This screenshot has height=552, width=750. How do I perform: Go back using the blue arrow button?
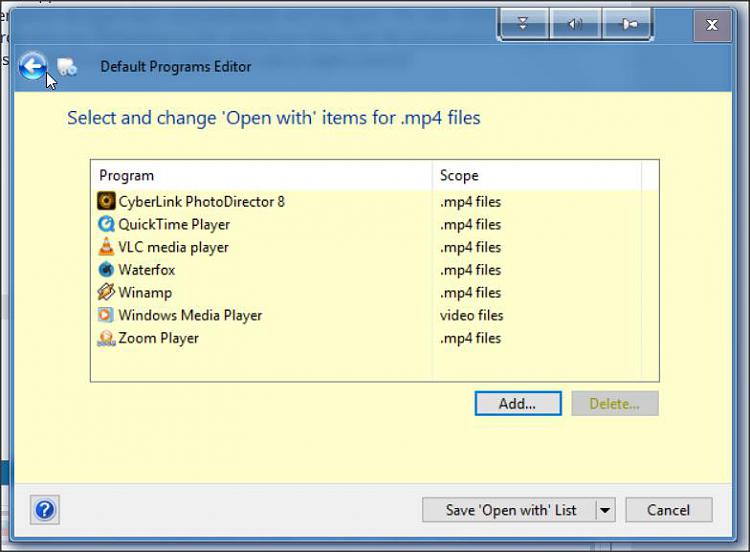click(x=33, y=66)
